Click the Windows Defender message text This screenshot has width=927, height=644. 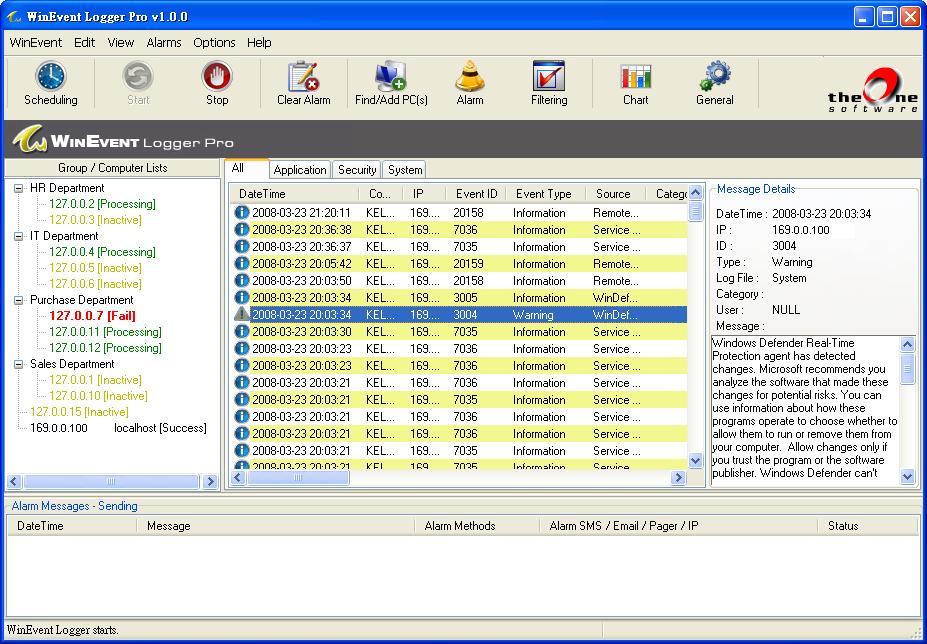(x=805, y=408)
